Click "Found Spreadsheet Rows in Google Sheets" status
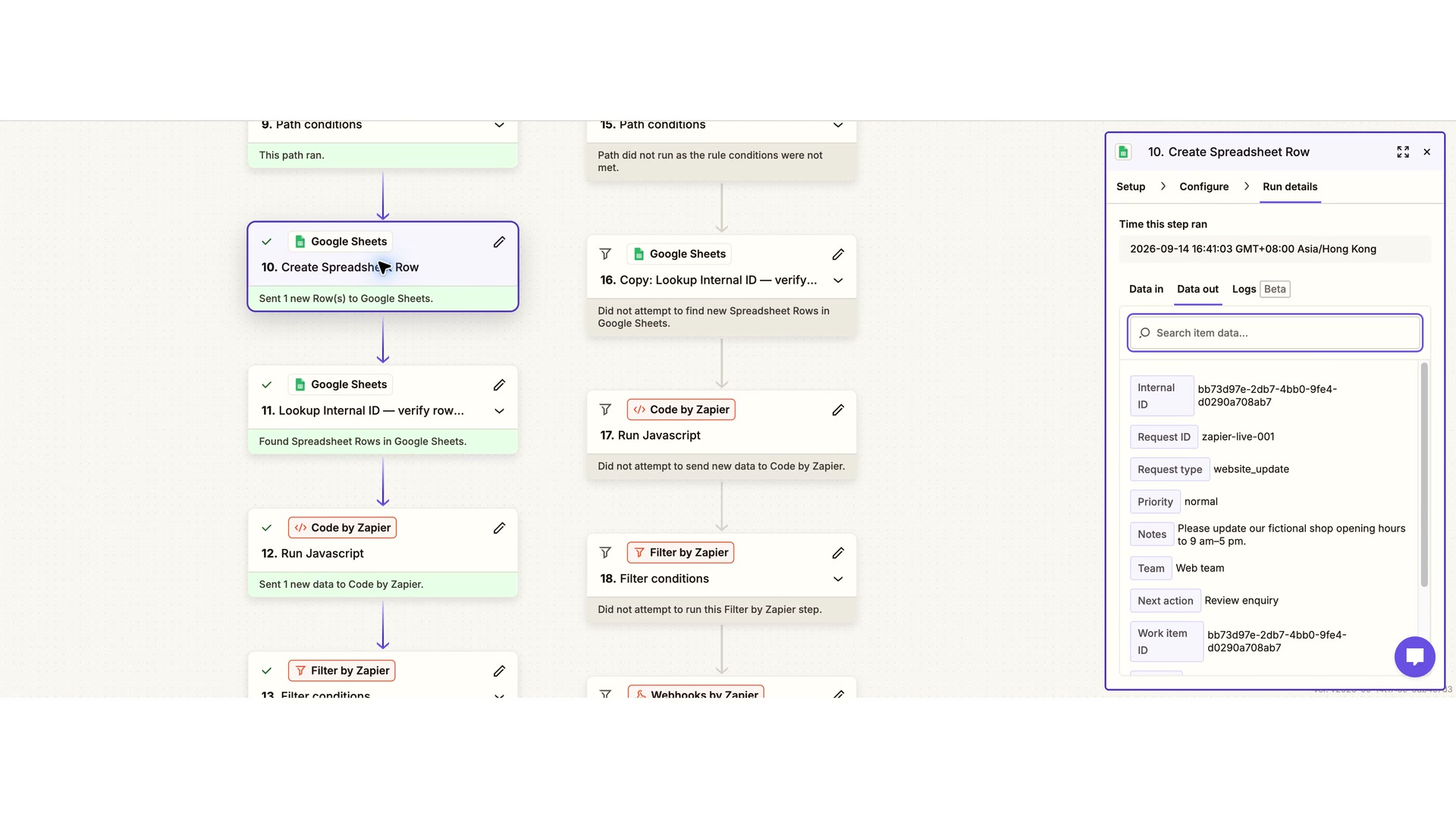This screenshot has height=819, width=1456. click(x=362, y=441)
